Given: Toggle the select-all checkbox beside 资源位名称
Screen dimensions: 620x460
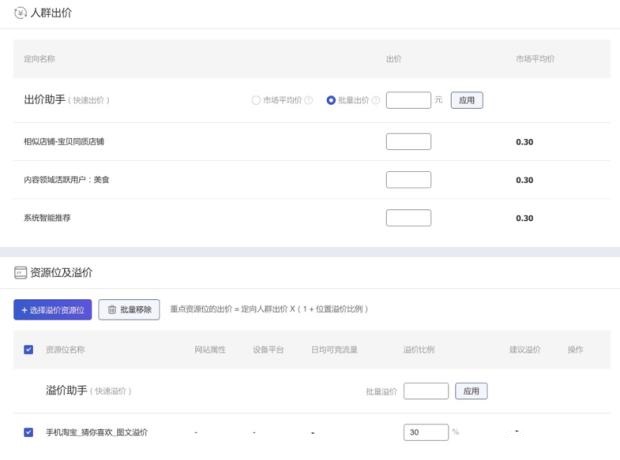Looking at the screenshot, I should [28, 349].
